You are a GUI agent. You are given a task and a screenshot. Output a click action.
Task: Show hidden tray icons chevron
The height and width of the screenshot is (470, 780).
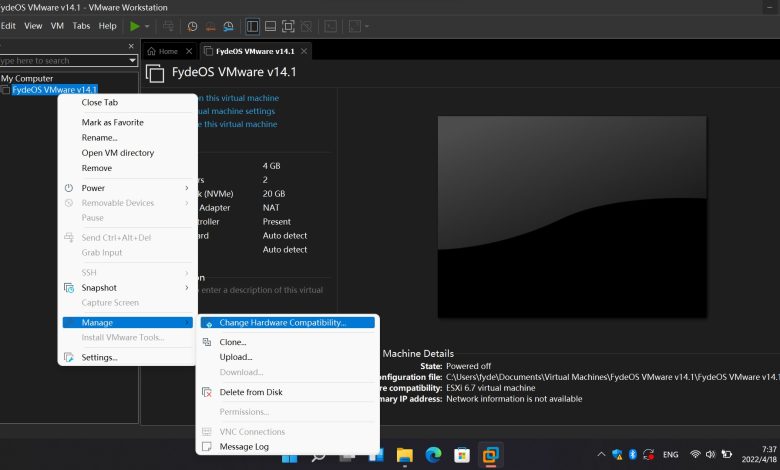click(x=601, y=454)
